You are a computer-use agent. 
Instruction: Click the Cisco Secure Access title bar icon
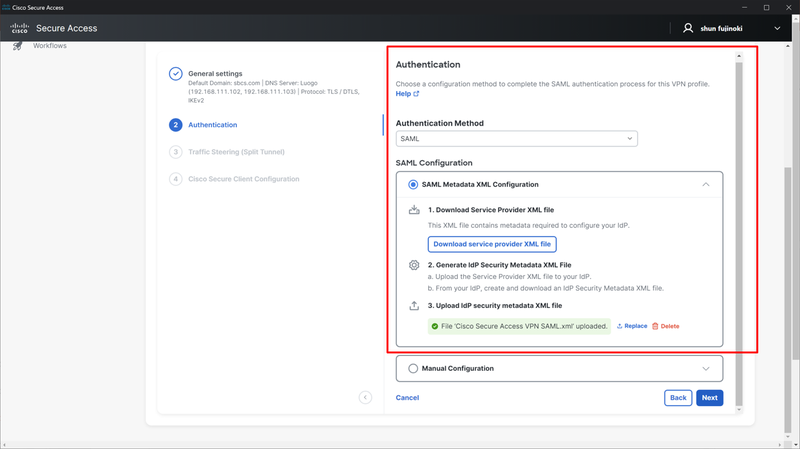pos(6,7)
